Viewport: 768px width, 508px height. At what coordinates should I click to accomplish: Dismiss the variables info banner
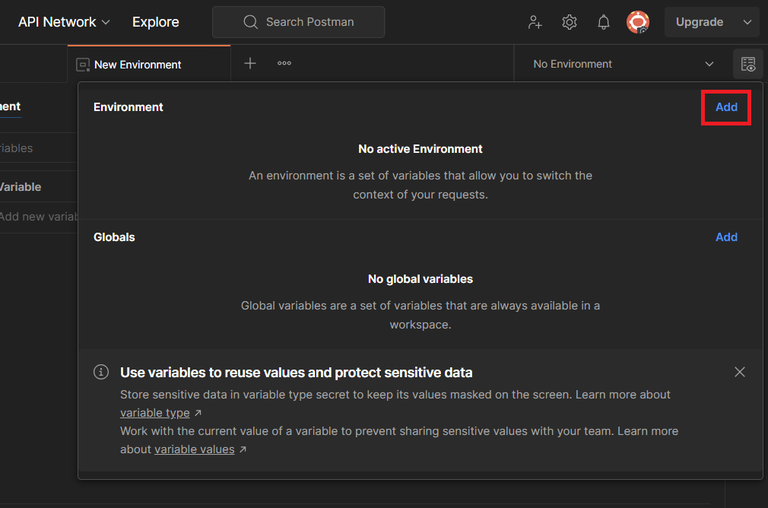tap(740, 372)
